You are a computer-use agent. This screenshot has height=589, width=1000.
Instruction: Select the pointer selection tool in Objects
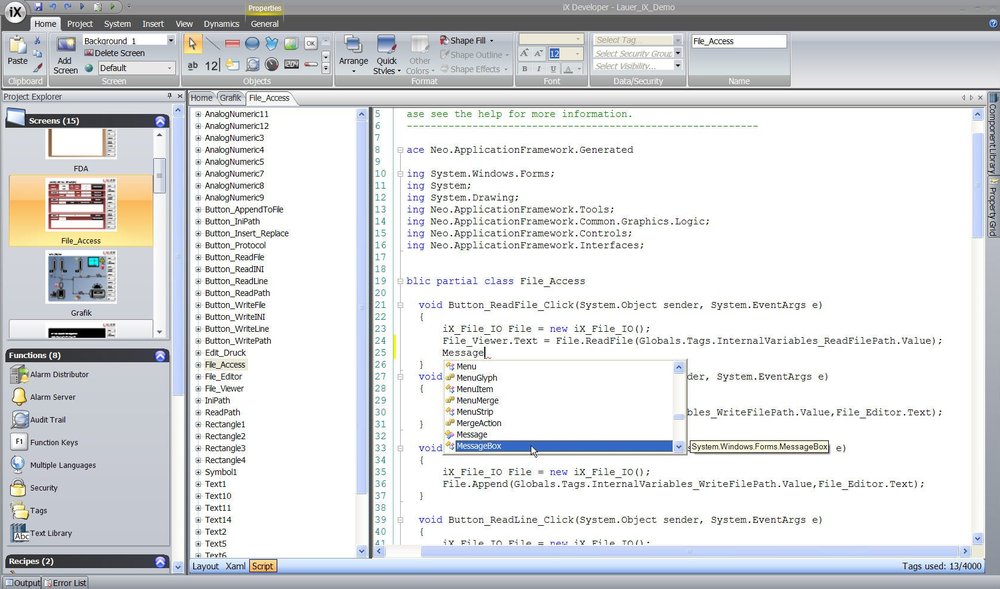point(193,43)
